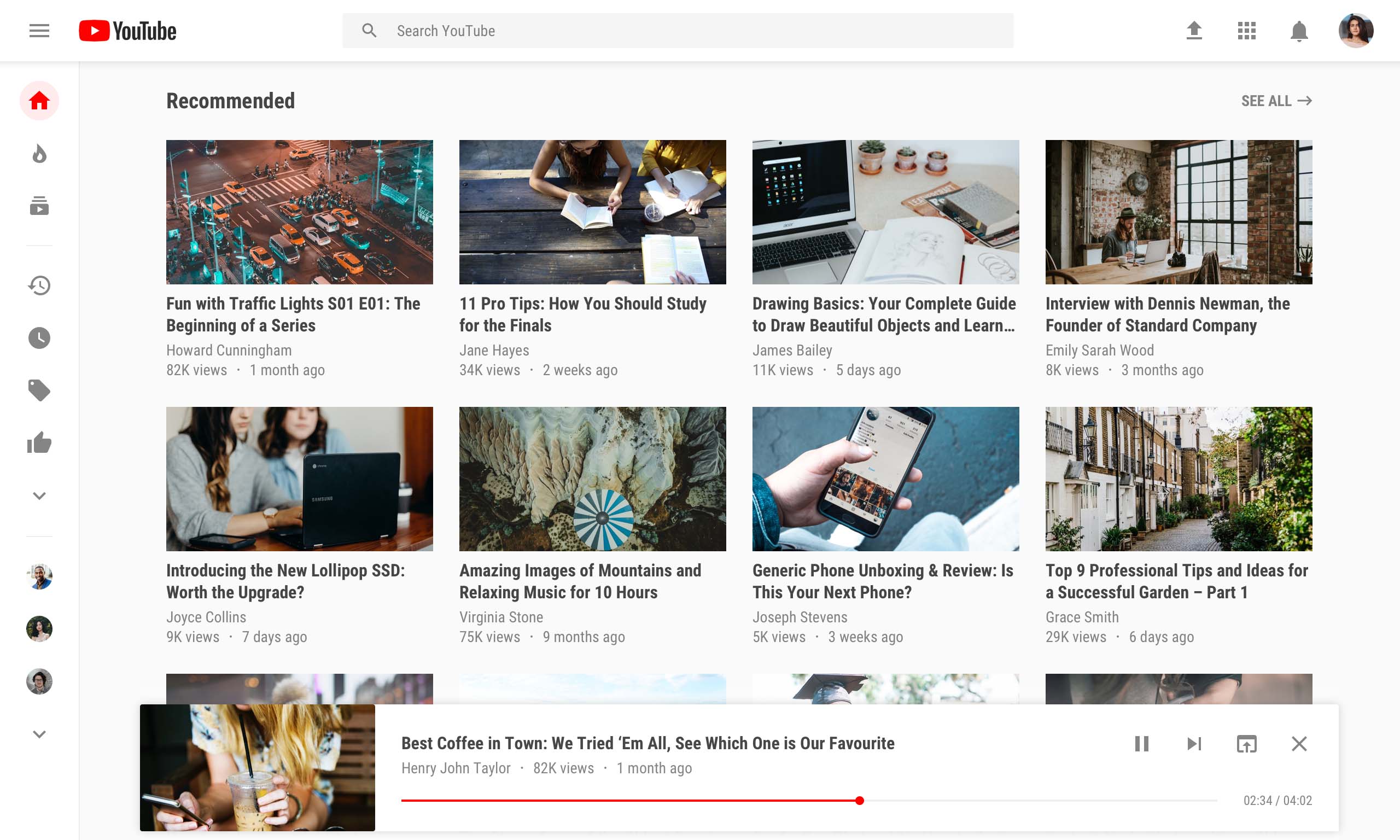1400x840 pixels.
Task: Click the SEE ALL link
Action: tap(1276, 101)
